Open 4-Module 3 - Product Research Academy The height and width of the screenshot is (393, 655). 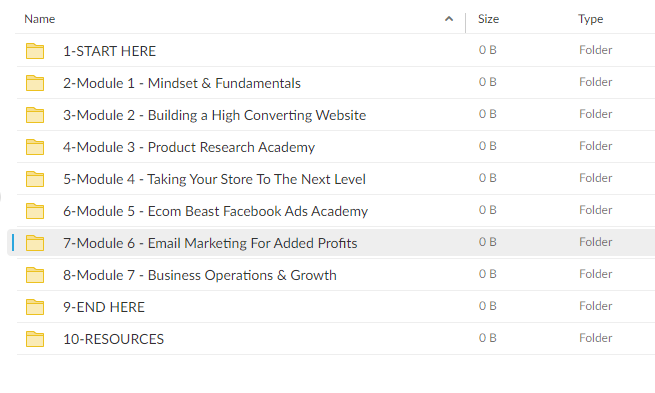click(x=189, y=147)
